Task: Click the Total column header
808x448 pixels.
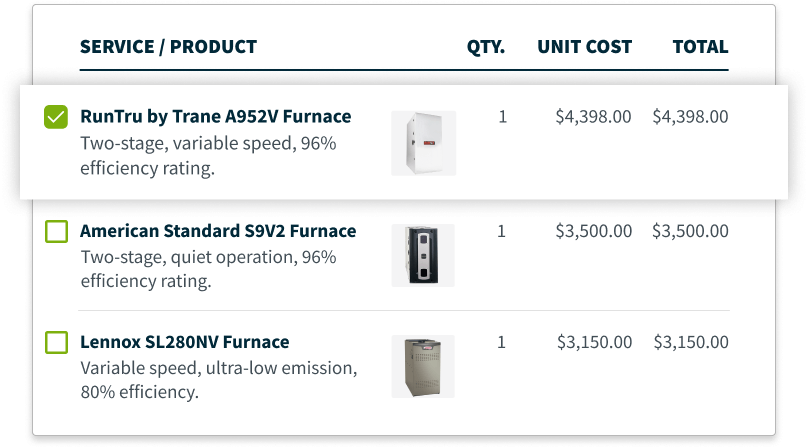Action: (x=700, y=47)
